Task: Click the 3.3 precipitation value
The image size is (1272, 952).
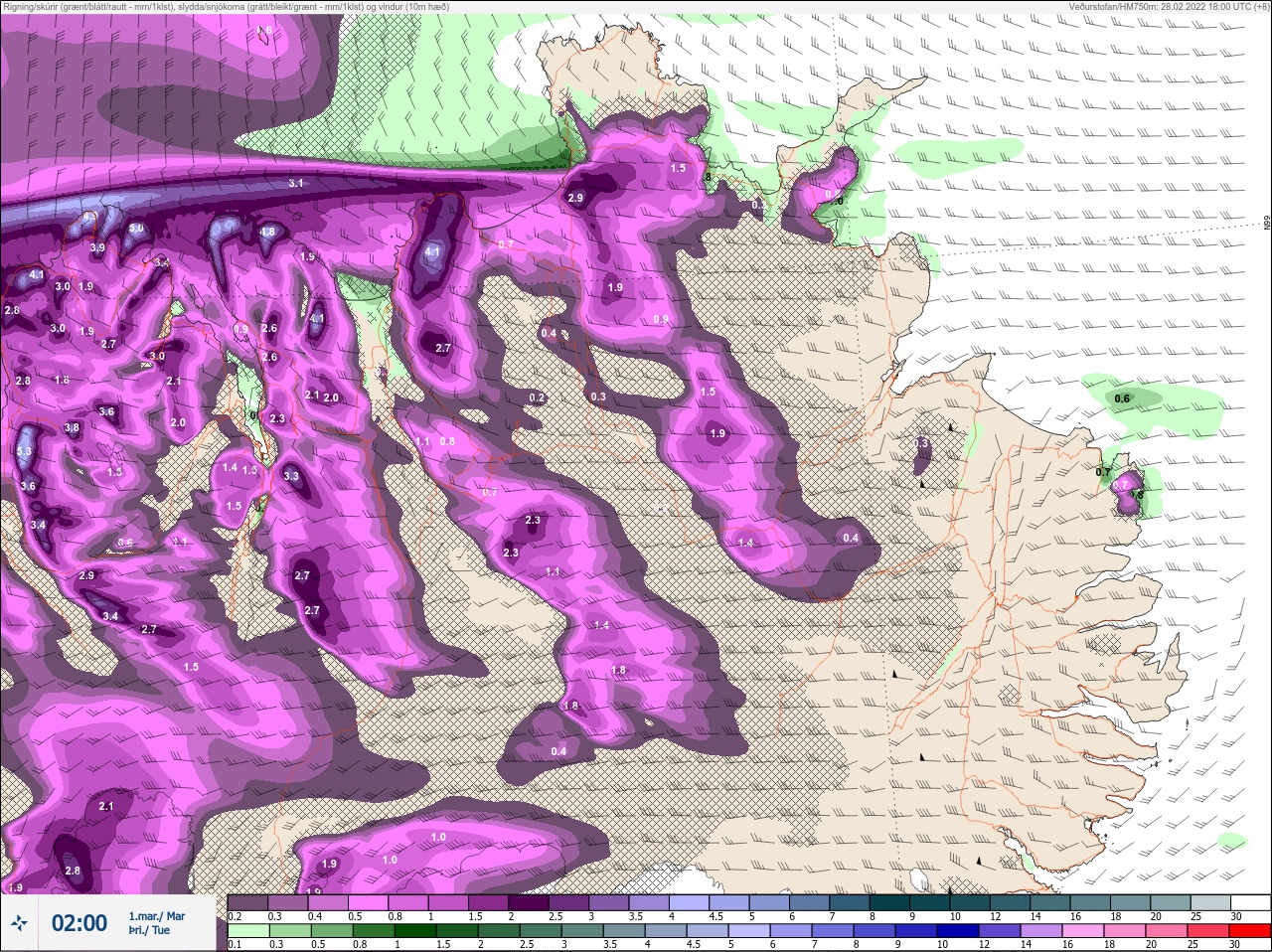Action: [291, 477]
